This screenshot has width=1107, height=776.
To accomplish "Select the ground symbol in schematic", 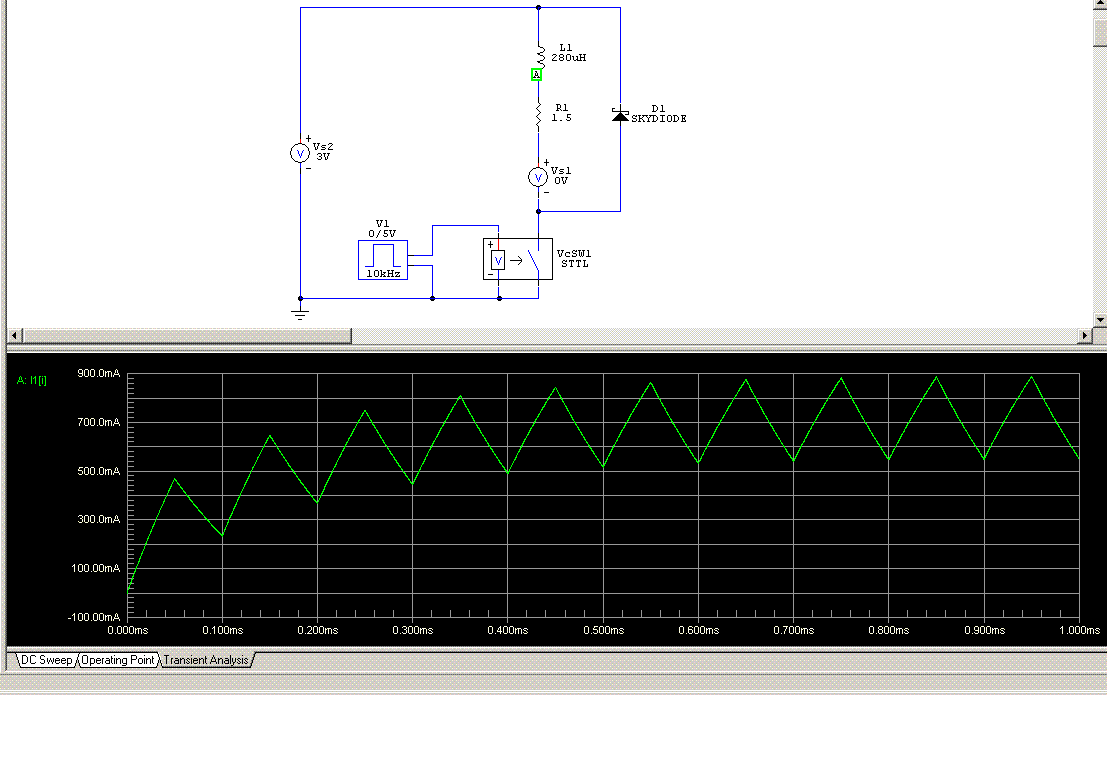I will (300, 313).
